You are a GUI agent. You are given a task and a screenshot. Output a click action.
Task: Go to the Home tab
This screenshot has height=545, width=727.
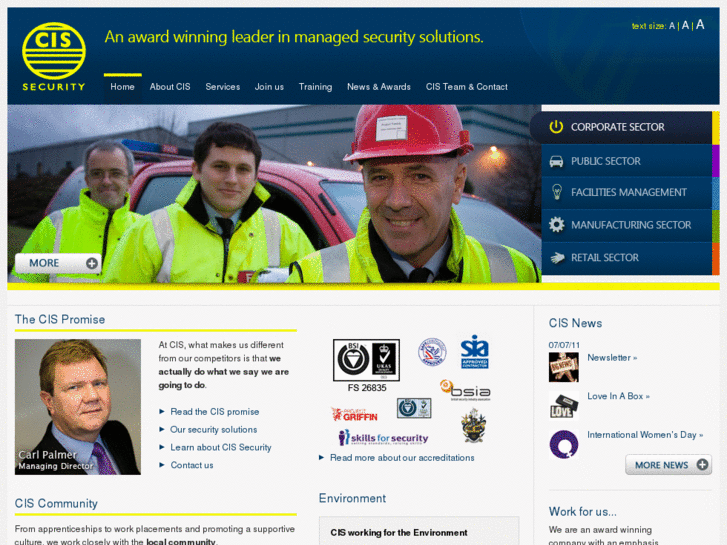(122, 87)
